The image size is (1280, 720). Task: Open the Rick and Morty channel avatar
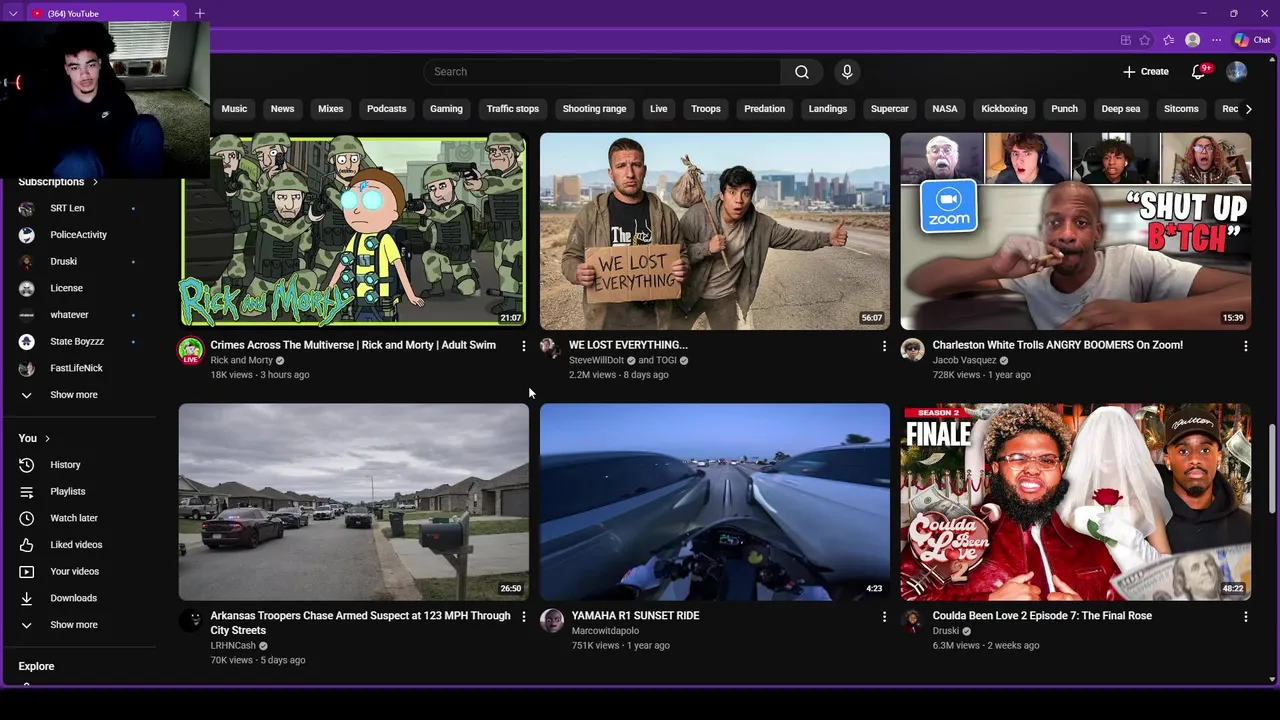tap(191, 350)
